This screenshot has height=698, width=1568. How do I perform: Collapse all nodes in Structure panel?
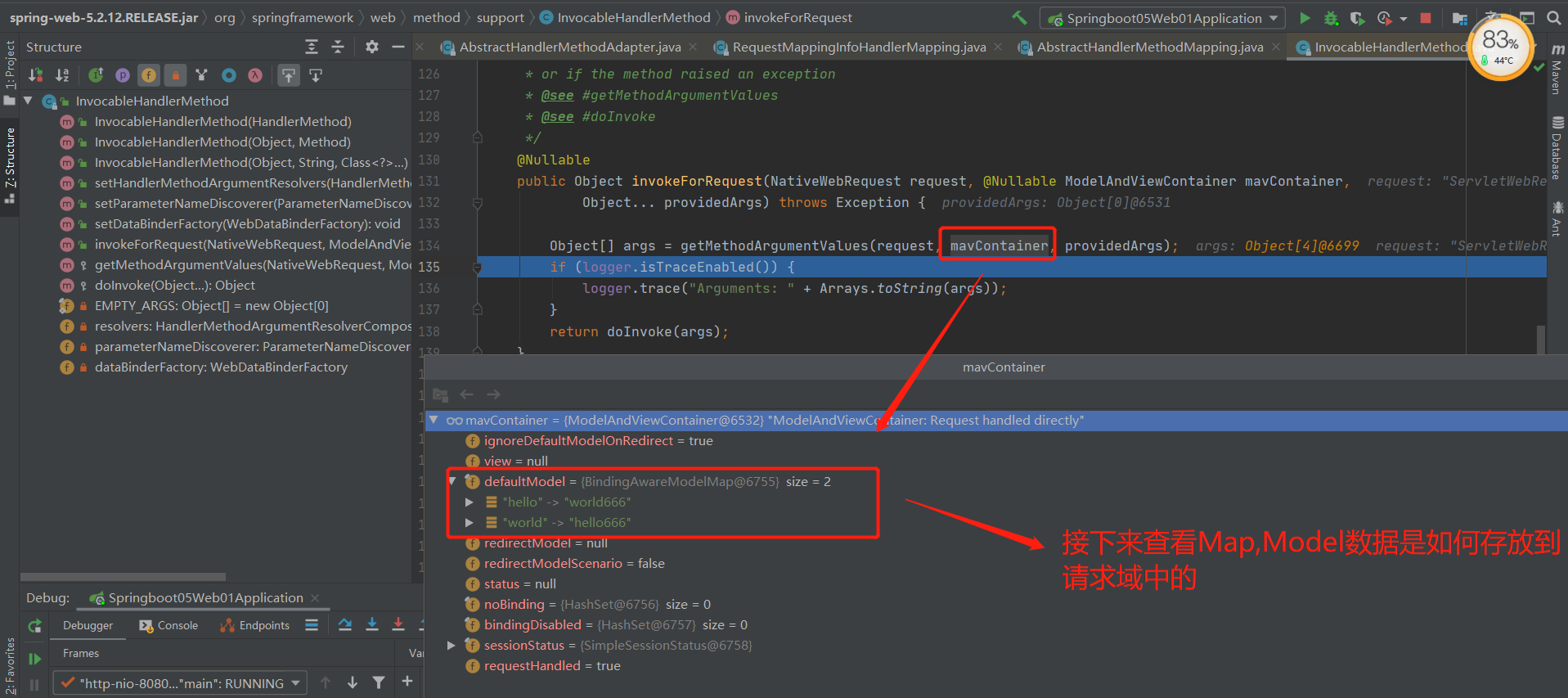(x=338, y=47)
